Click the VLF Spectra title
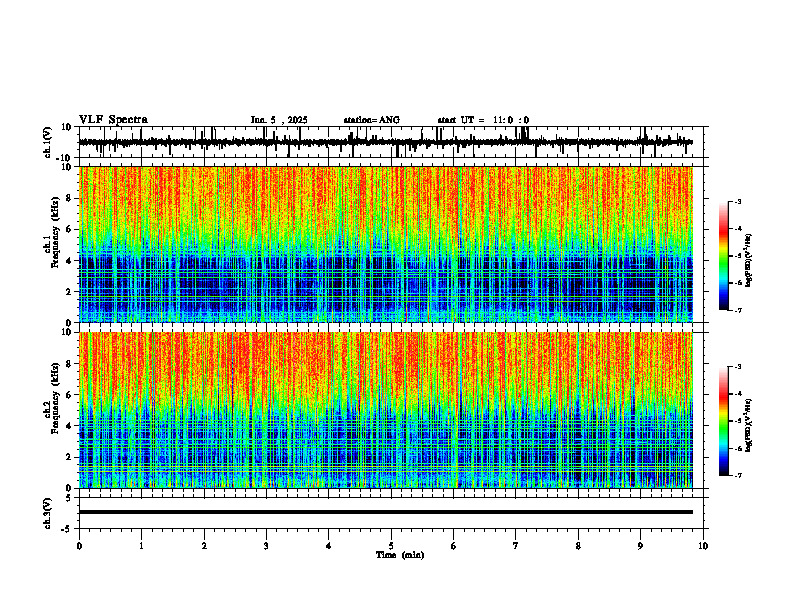Screen dimensions: 792x612 coord(113,120)
